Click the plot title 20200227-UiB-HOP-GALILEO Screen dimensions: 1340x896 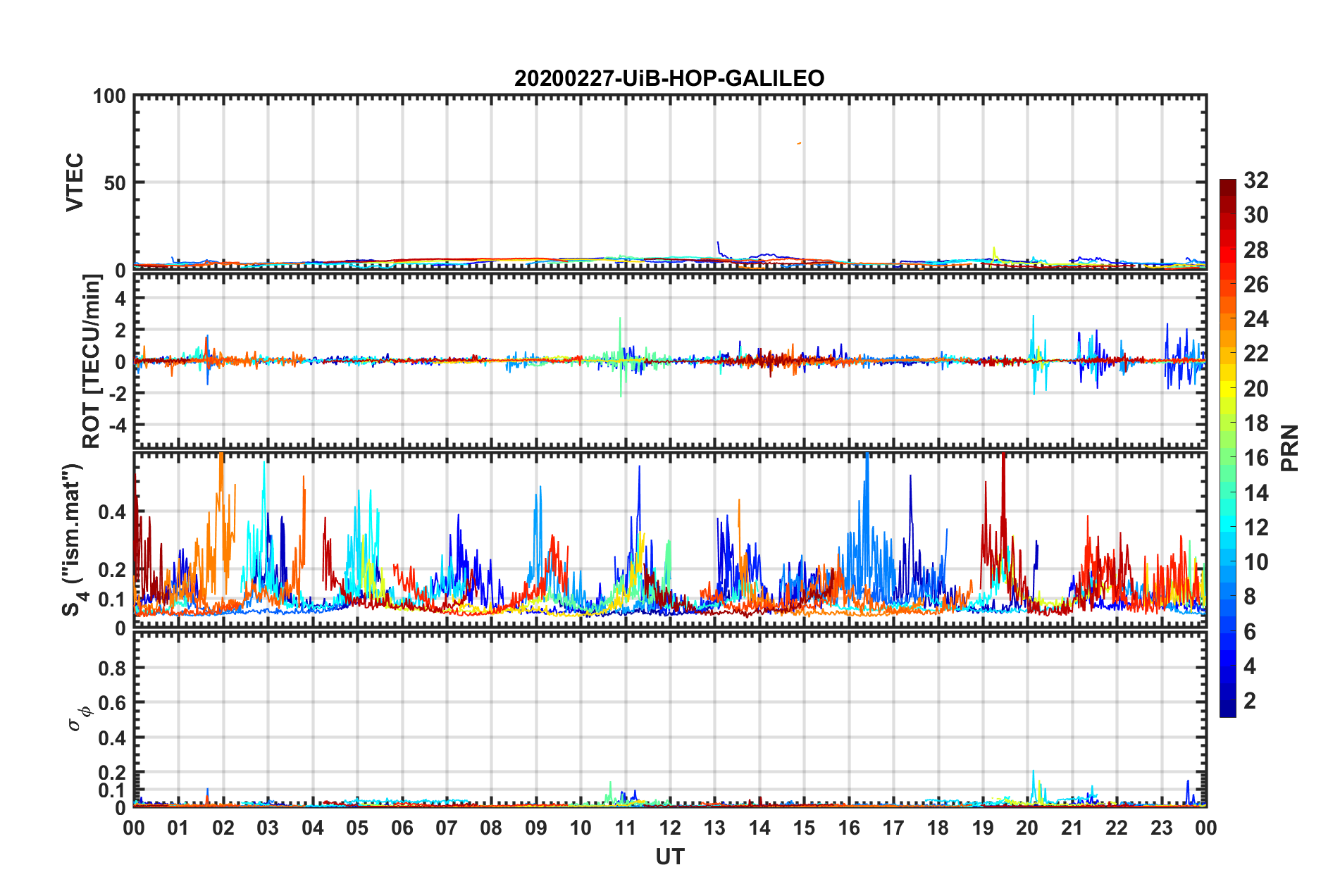[669, 78]
